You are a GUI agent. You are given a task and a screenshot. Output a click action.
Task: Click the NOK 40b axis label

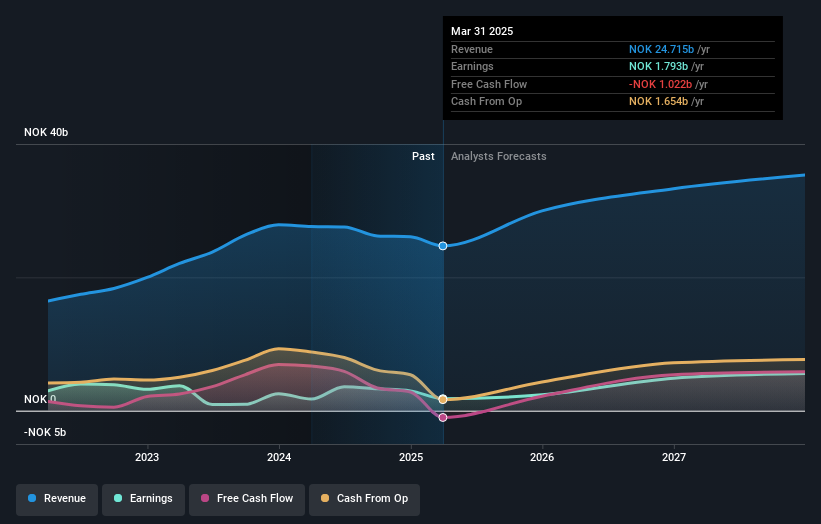point(46,132)
